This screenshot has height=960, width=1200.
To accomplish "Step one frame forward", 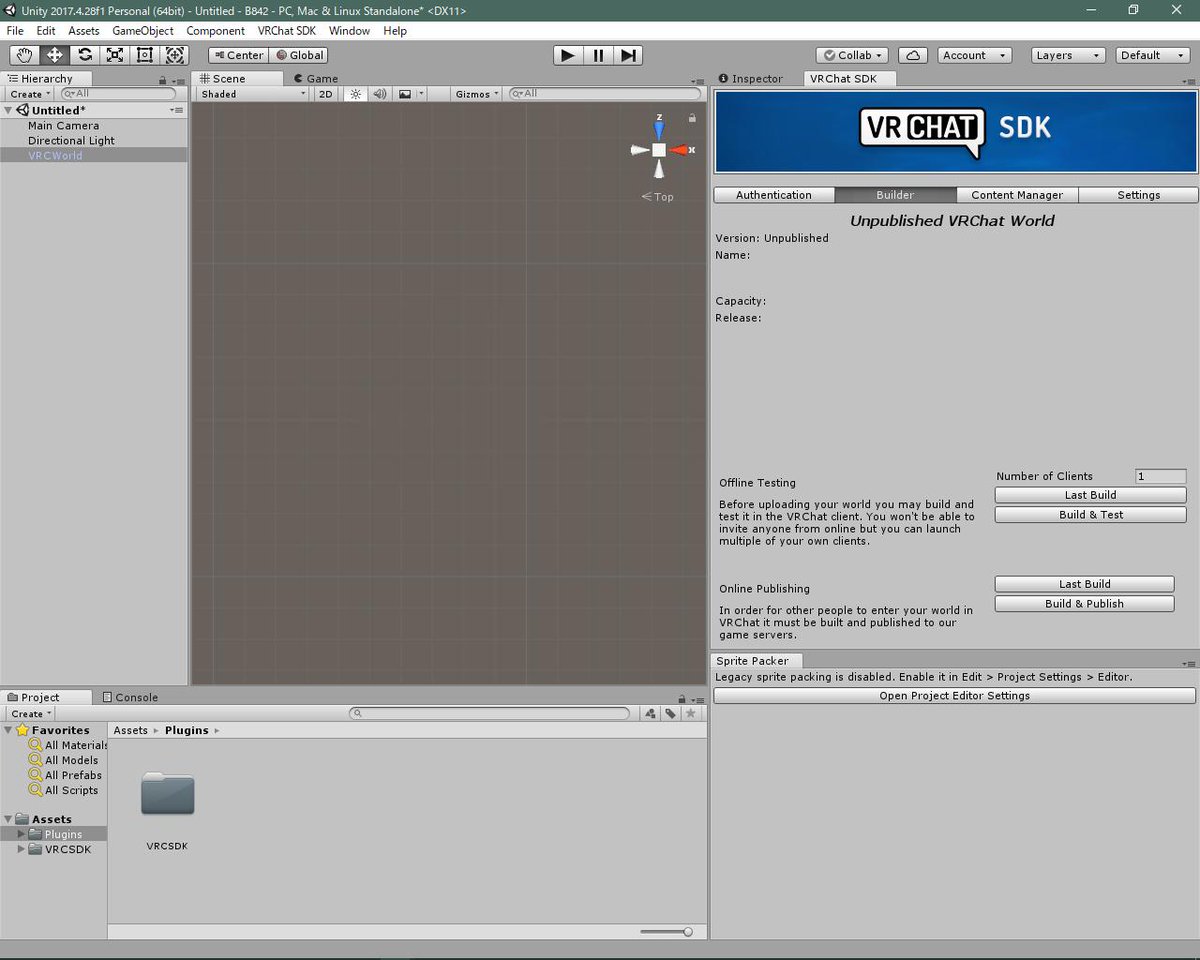I will point(627,55).
